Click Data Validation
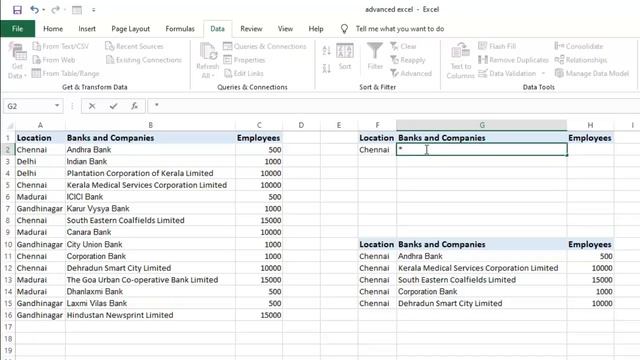Screen dimensions: 640x360 507,73
